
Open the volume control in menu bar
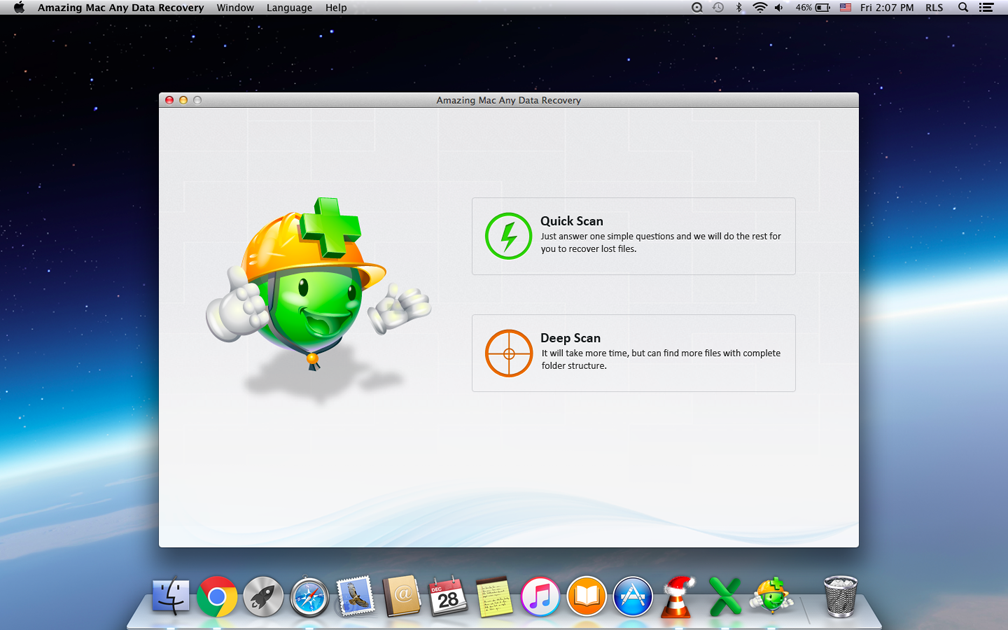779,8
